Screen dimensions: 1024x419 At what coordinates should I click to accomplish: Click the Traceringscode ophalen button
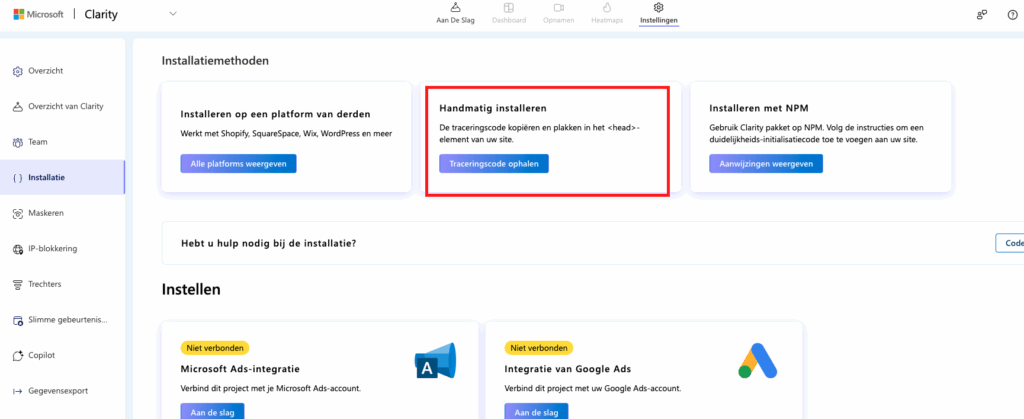pyautogui.click(x=493, y=164)
